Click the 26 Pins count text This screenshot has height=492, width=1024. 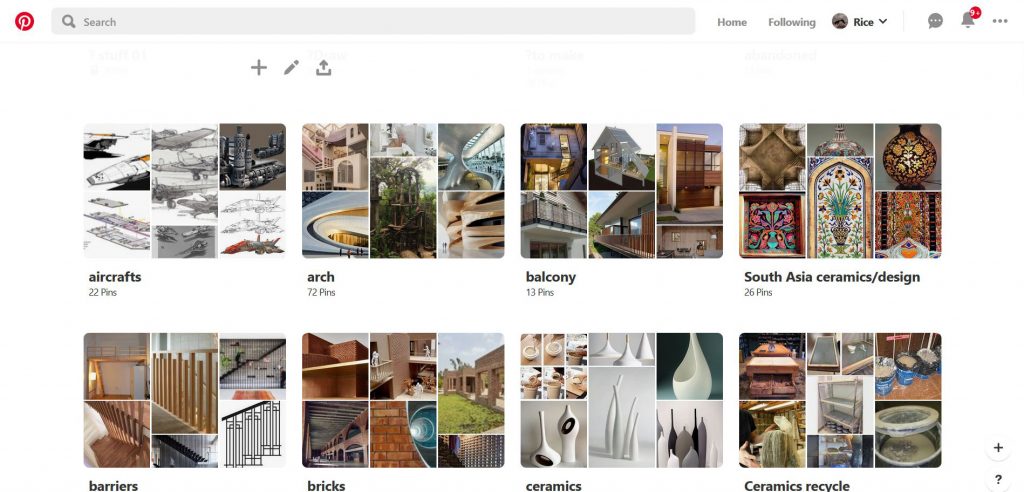tap(758, 293)
